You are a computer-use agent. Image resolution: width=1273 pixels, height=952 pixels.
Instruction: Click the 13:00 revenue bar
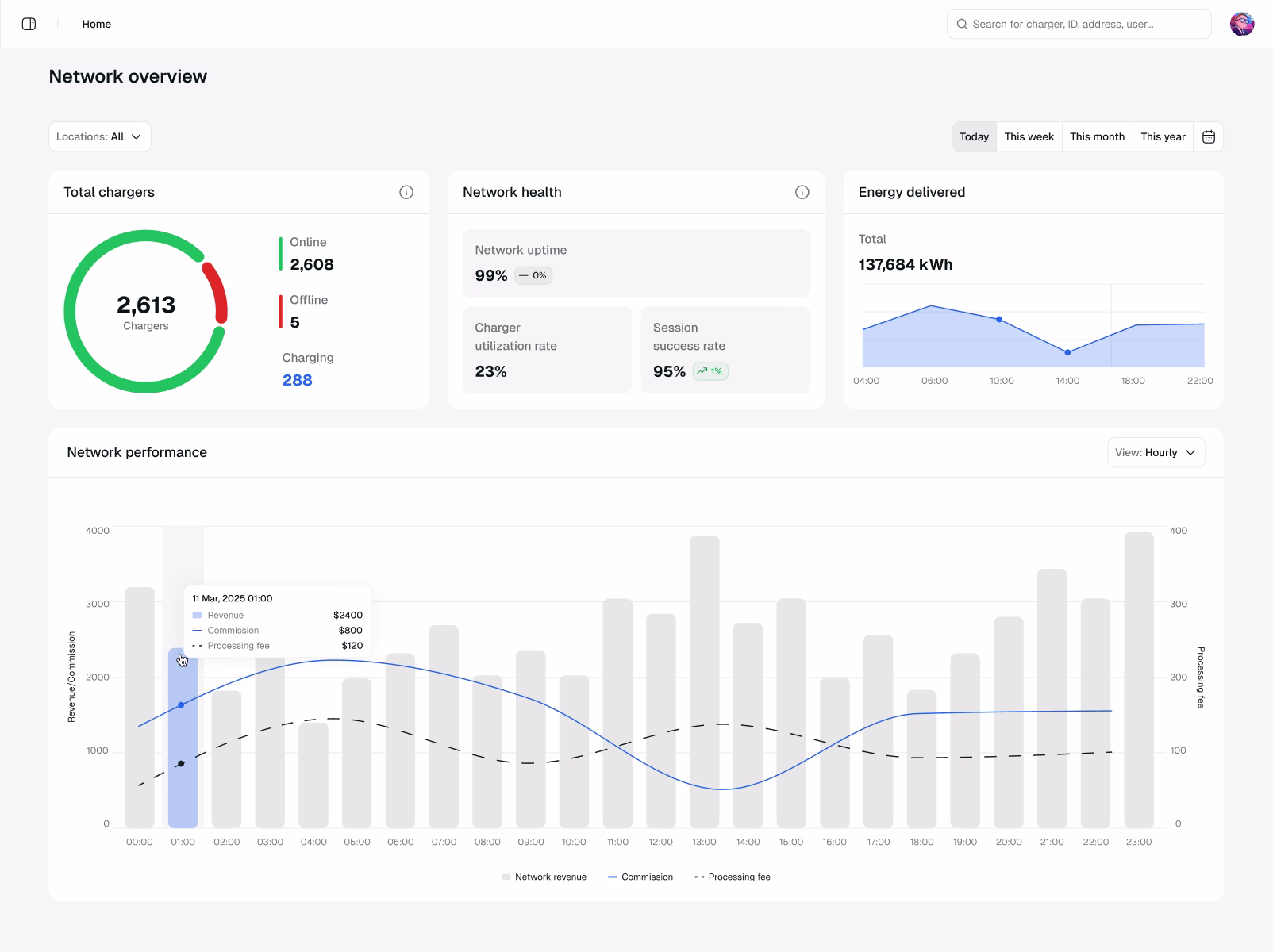coord(705,681)
